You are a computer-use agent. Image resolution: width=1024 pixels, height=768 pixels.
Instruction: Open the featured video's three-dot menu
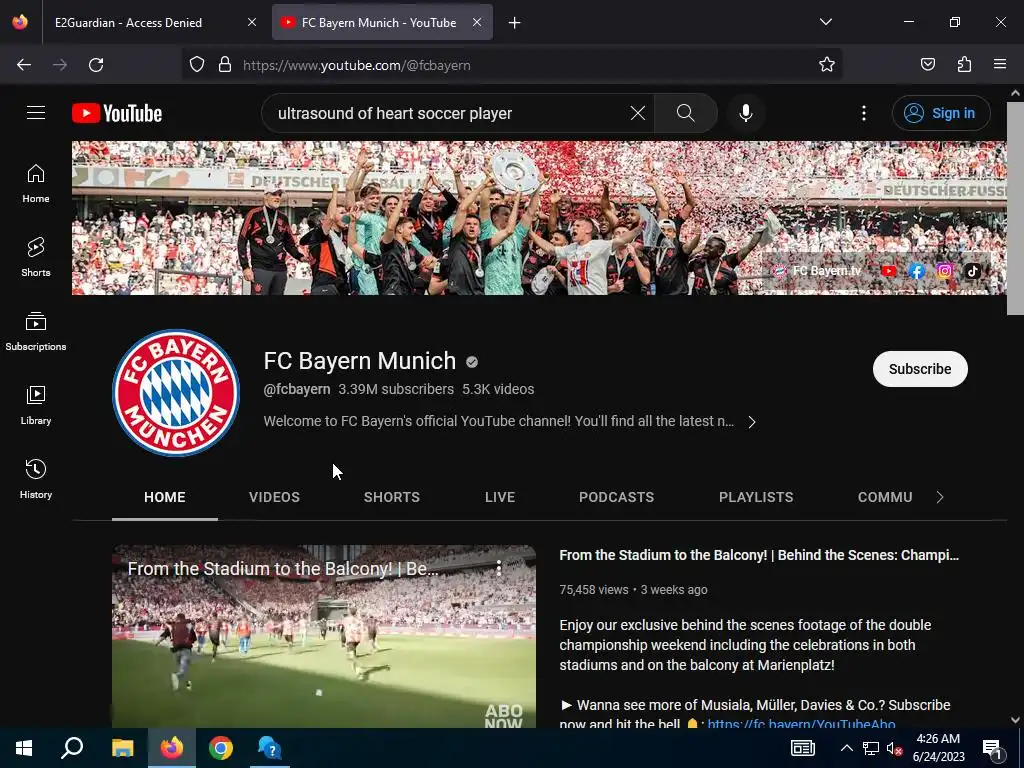499,568
